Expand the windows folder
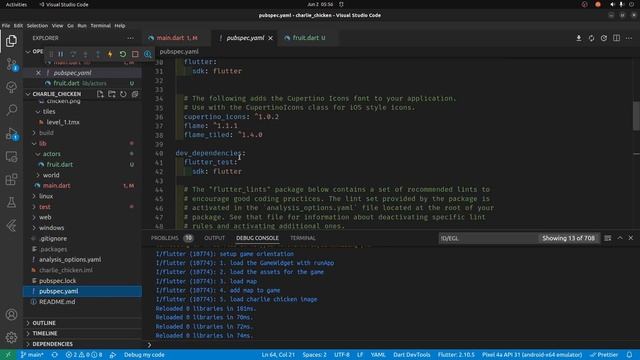The width and height of the screenshot is (640, 360). pos(34,228)
